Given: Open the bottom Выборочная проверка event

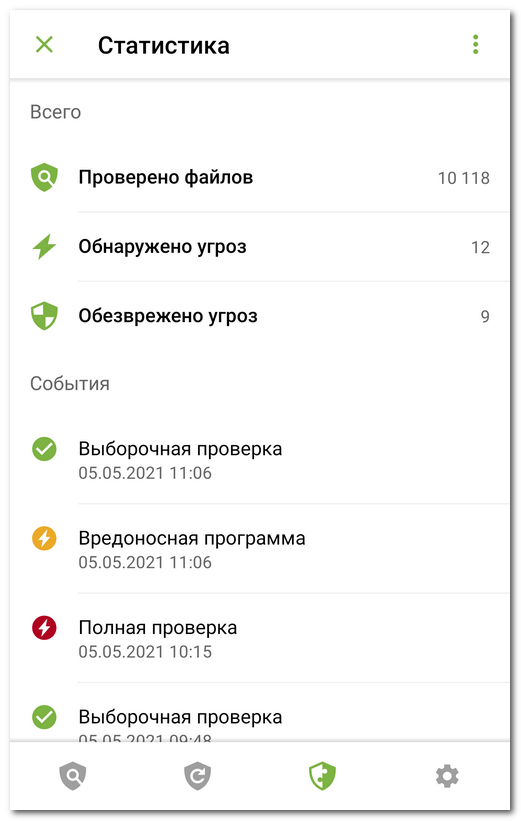Looking at the screenshot, I should click(x=260, y=712).
